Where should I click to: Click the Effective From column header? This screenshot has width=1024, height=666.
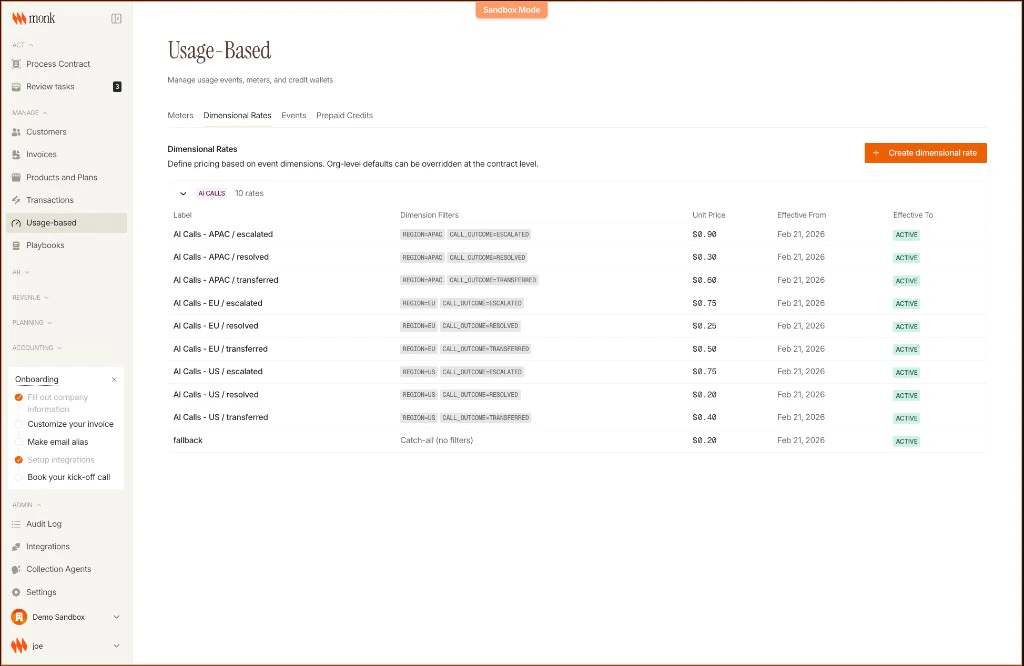801,215
